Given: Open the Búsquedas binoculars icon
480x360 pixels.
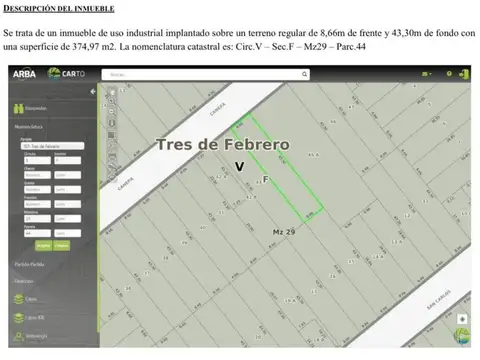Looking at the screenshot, I should pos(19,108).
